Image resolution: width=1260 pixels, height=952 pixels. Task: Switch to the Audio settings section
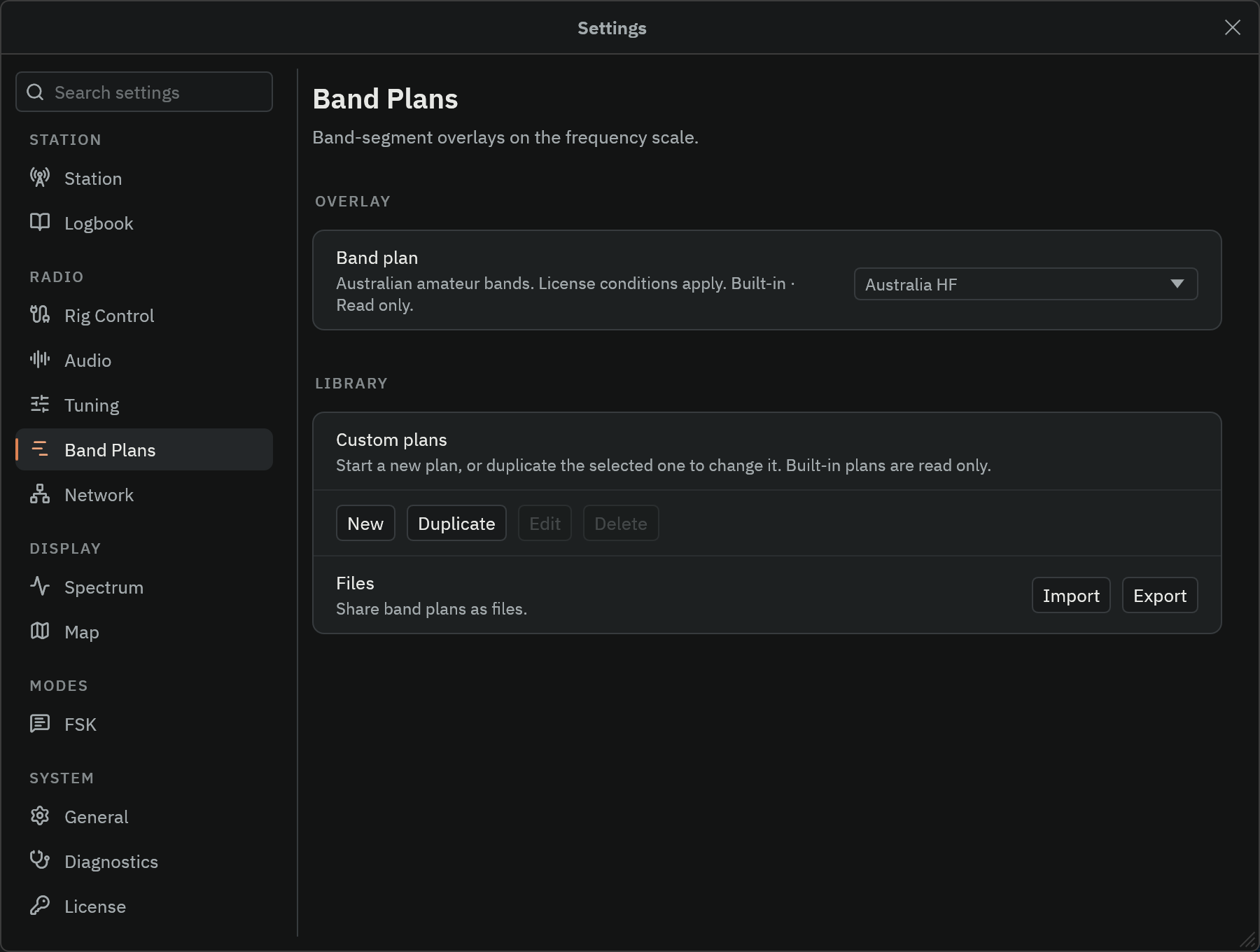click(x=144, y=360)
